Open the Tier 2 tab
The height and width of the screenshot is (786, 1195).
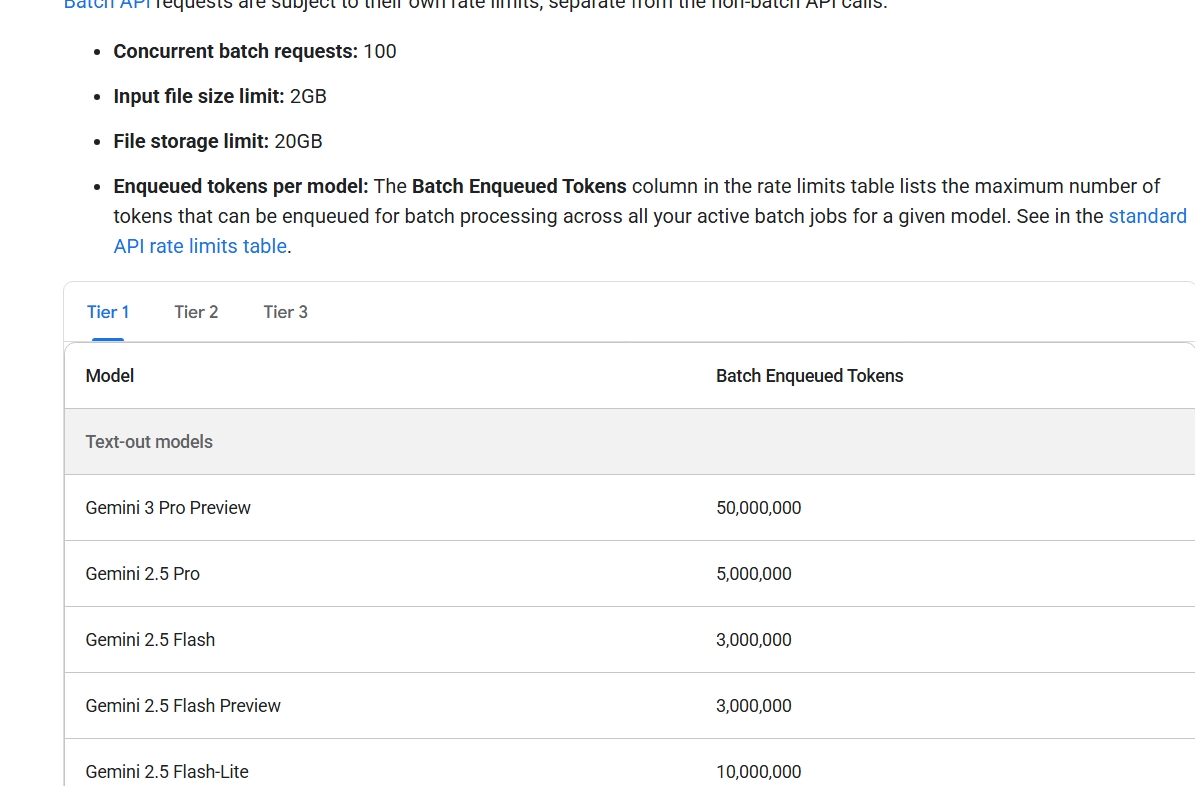[x=196, y=312]
